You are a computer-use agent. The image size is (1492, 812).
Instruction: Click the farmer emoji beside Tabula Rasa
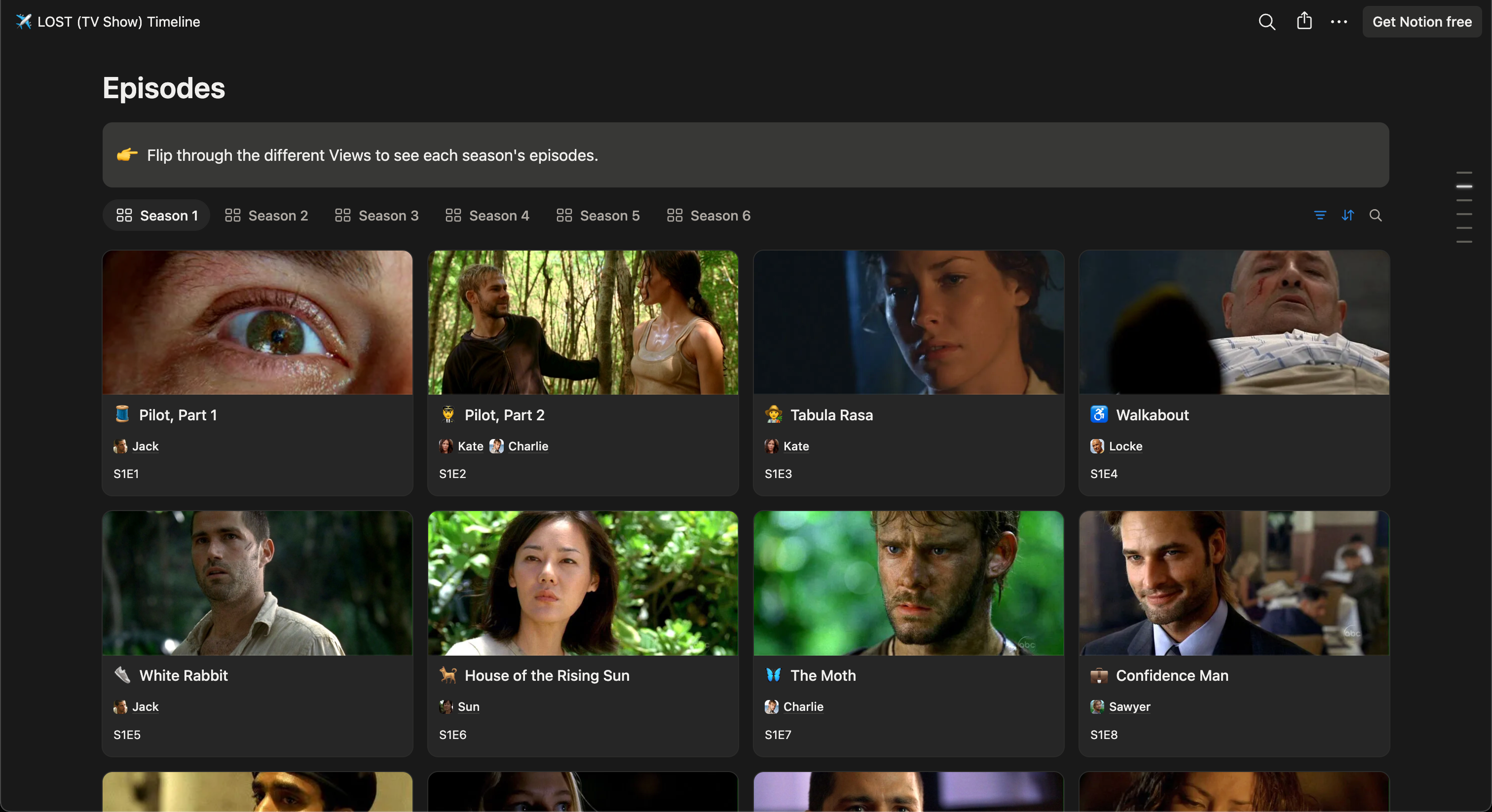pos(773,414)
